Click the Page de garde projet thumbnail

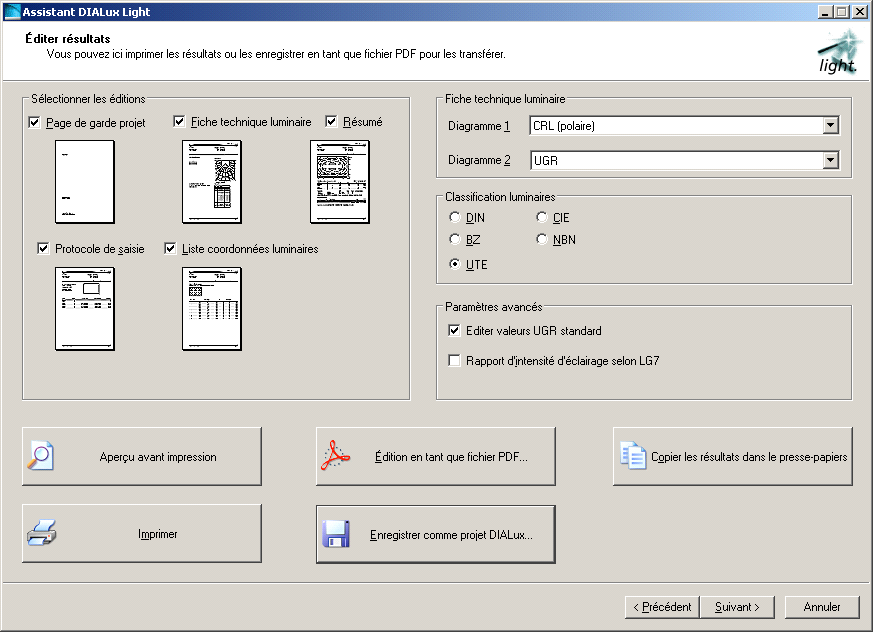point(85,182)
